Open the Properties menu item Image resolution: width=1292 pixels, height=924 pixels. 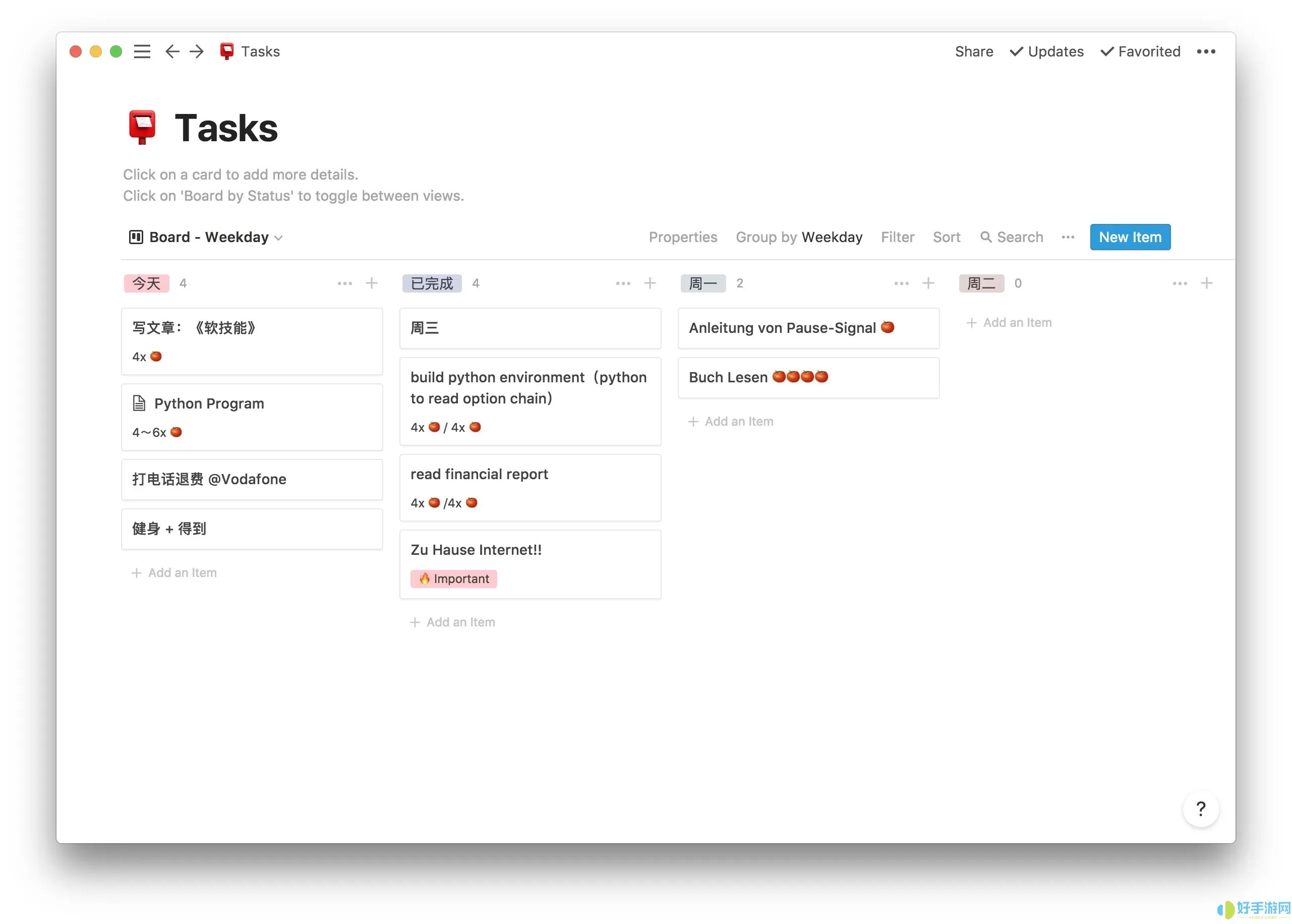coord(682,237)
